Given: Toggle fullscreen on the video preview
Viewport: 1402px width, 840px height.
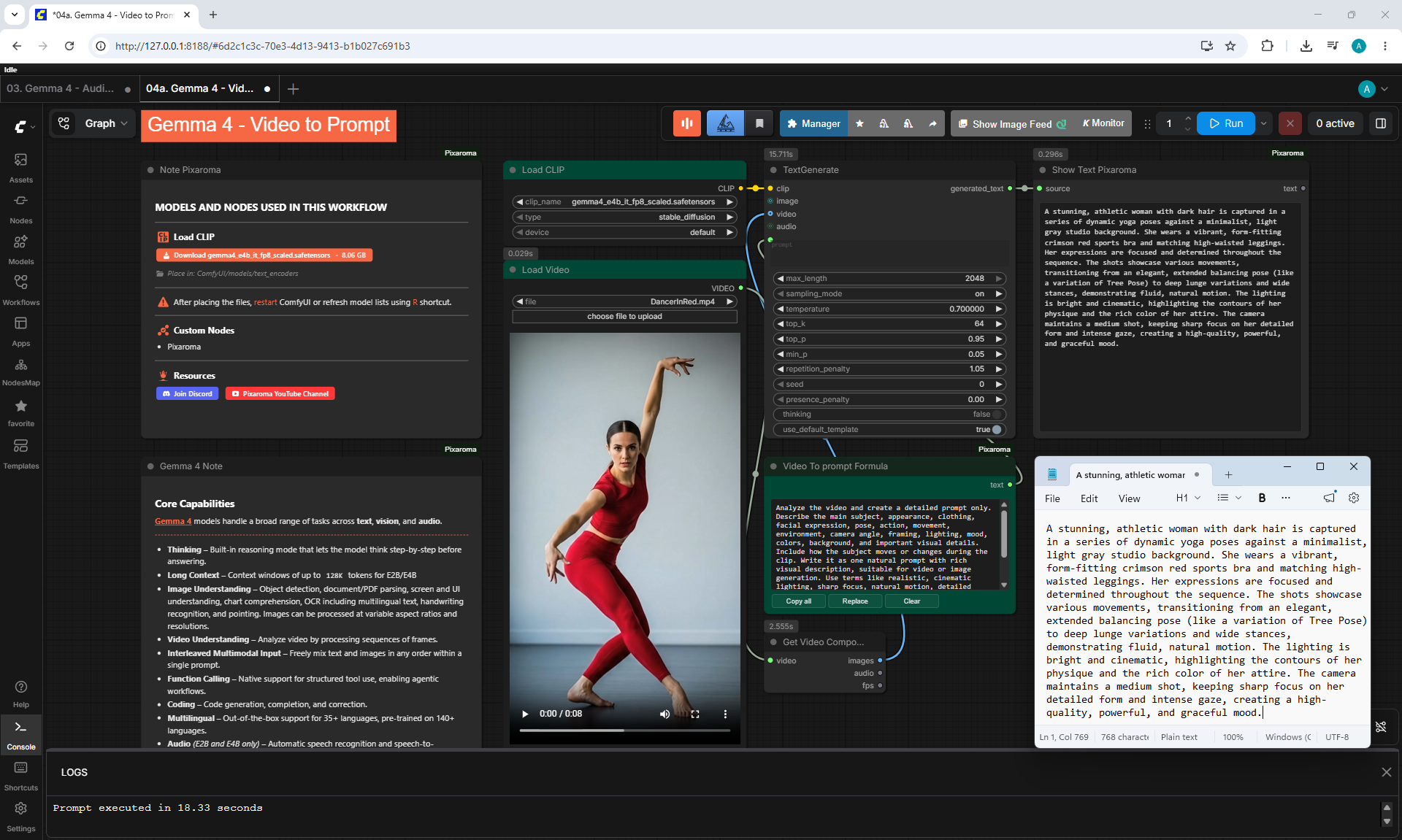Looking at the screenshot, I should [695, 714].
